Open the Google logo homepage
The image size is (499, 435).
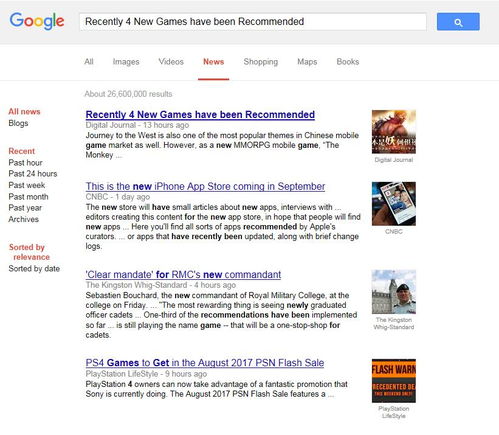[37, 21]
